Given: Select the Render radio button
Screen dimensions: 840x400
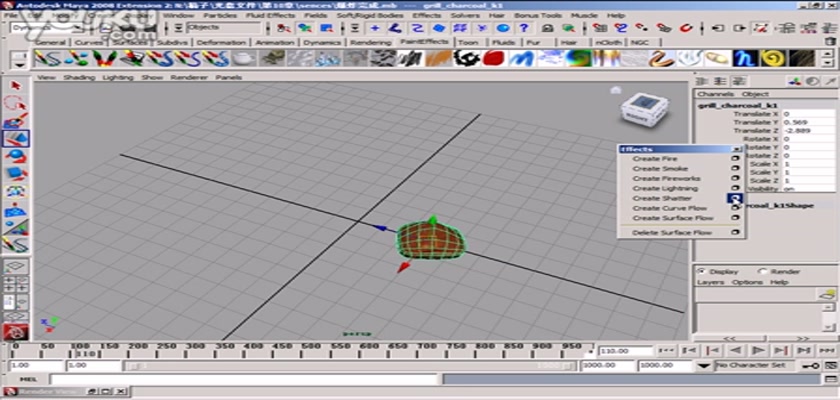Looking at the screenshot, I should 762,271.
